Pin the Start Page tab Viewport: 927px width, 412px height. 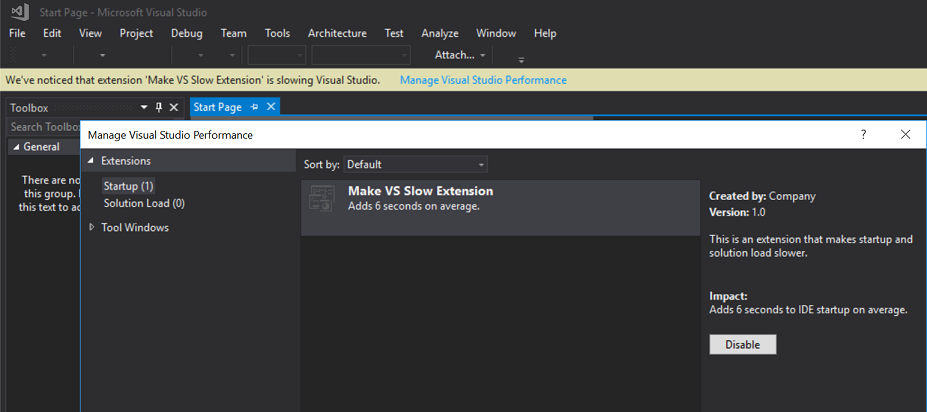(x=254, y=107)
